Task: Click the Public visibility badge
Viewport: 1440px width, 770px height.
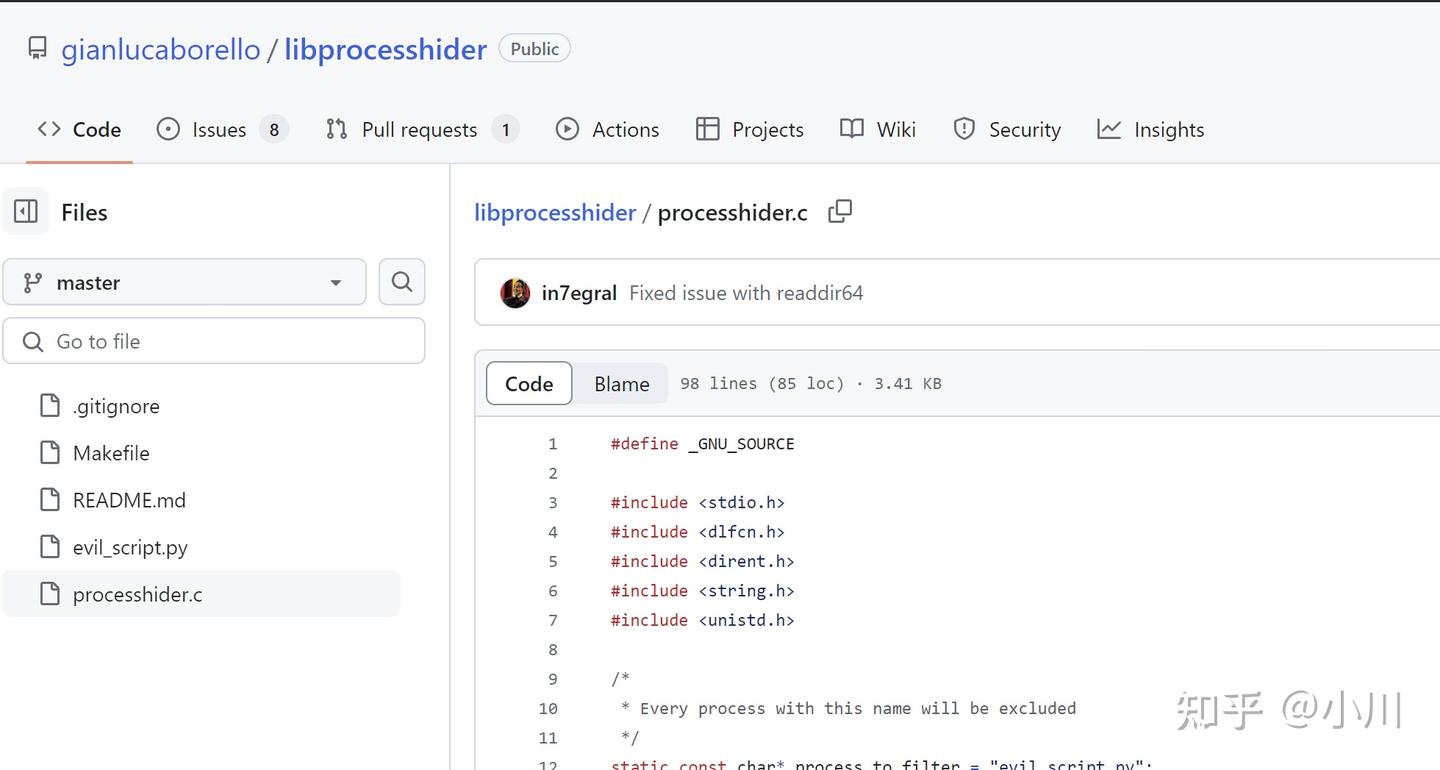Action: tap(535, 48)
